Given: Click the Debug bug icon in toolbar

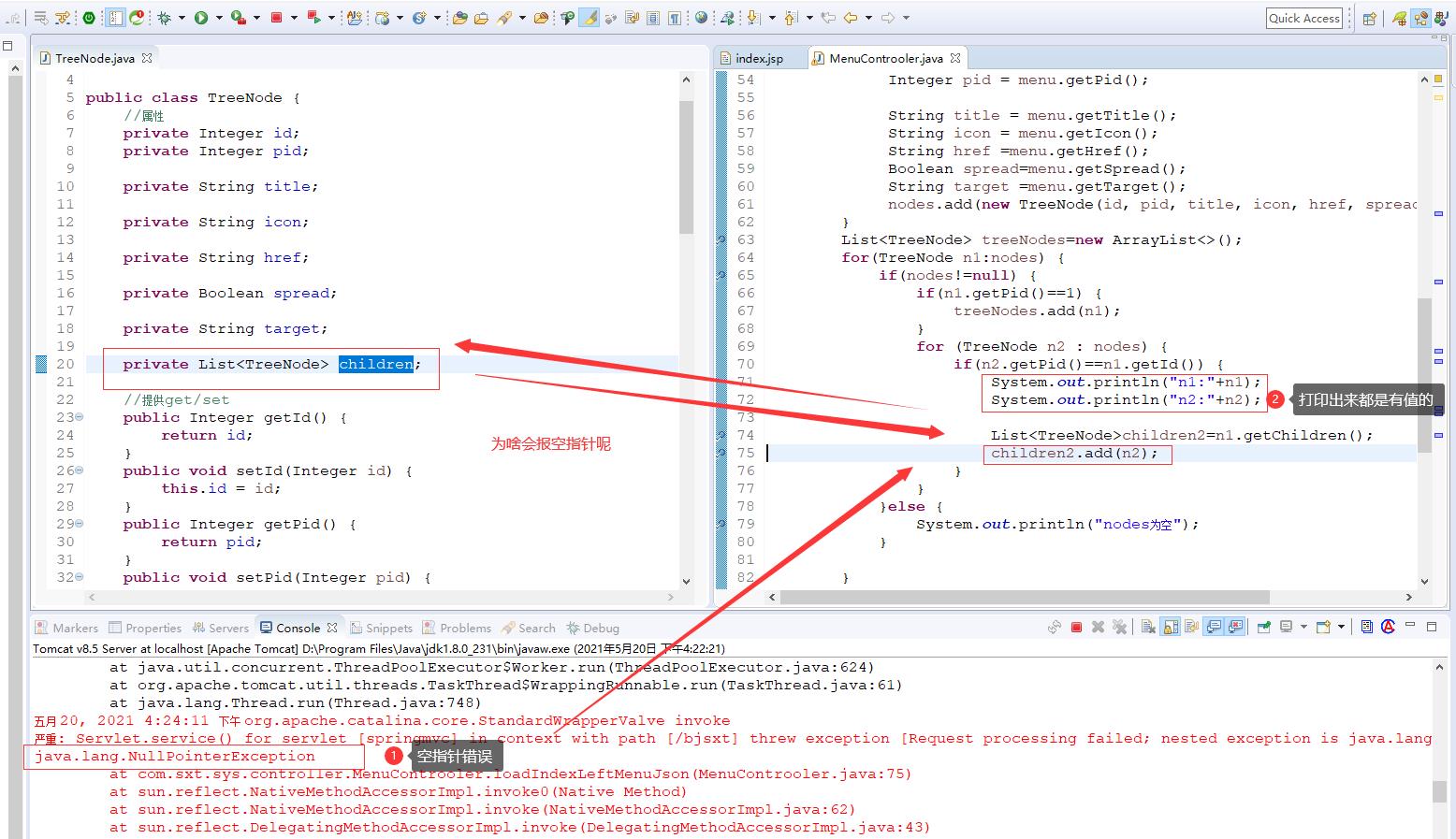Looking at the screenshot, I should (x=164, y=17).
